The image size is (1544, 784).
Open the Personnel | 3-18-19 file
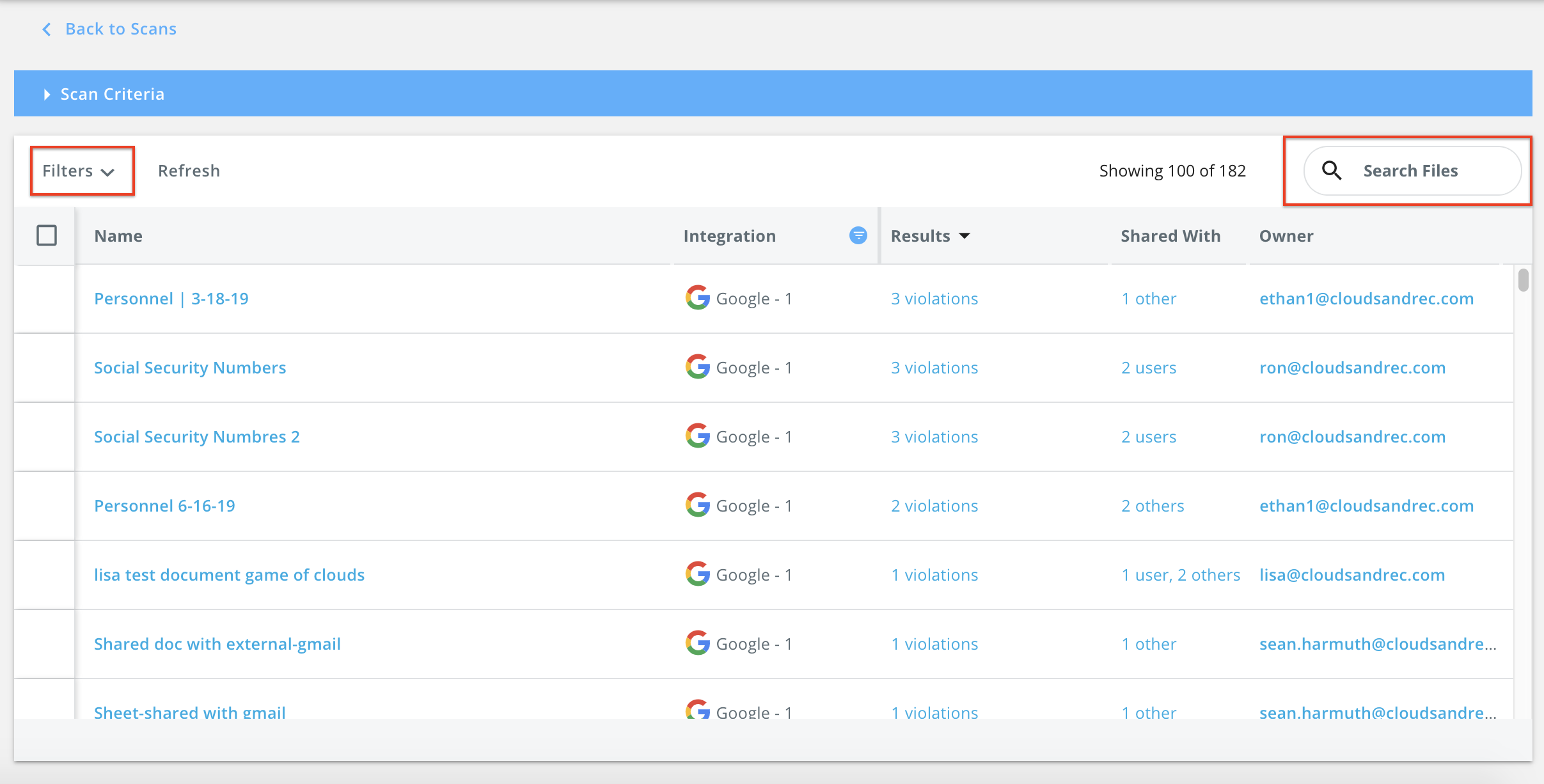coord(172,298)
